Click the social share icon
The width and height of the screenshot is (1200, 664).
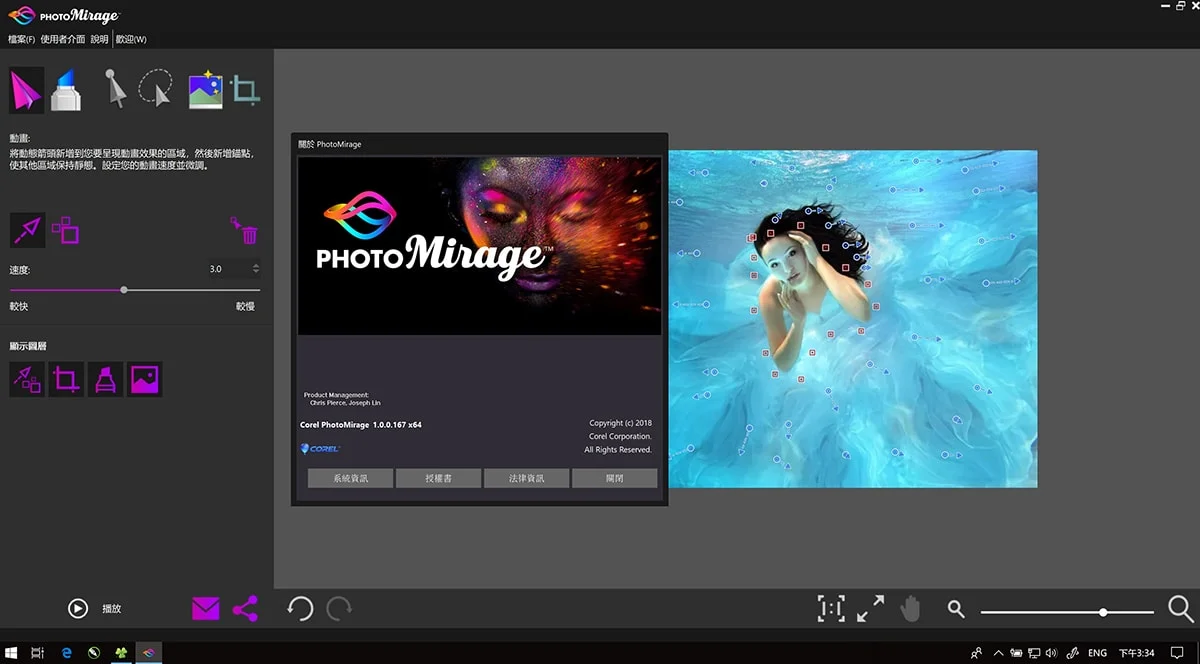245,608
